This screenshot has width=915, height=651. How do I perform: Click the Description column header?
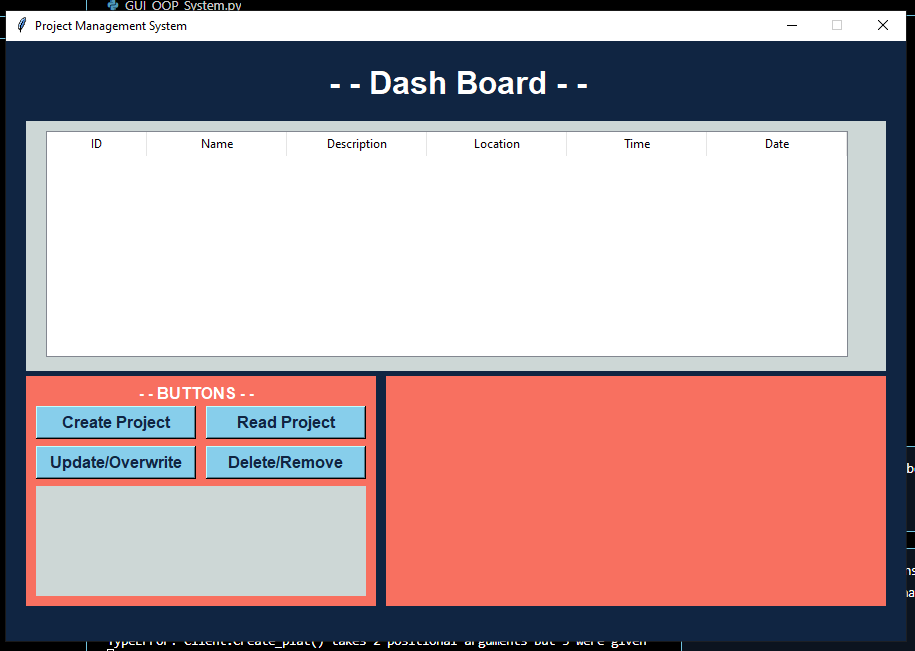(357, 144)
